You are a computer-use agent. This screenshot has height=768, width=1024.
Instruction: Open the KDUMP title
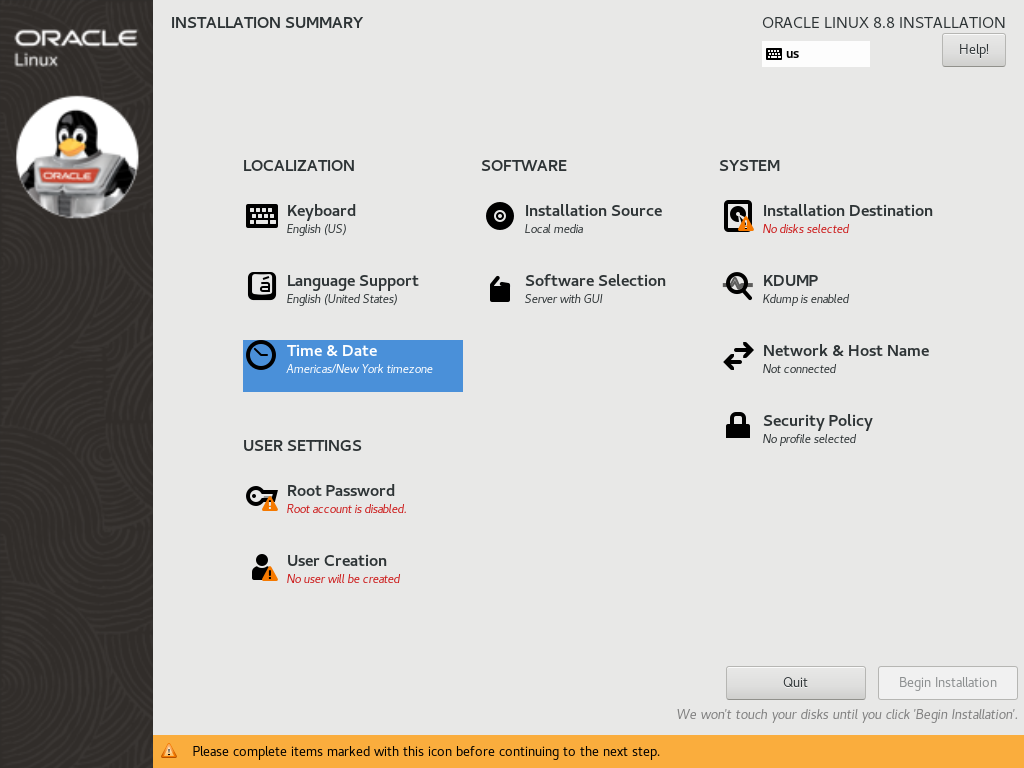tap(790, 280)
